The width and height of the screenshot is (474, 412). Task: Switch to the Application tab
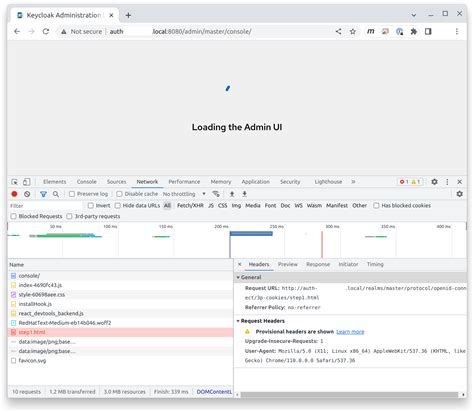point(256,182)
